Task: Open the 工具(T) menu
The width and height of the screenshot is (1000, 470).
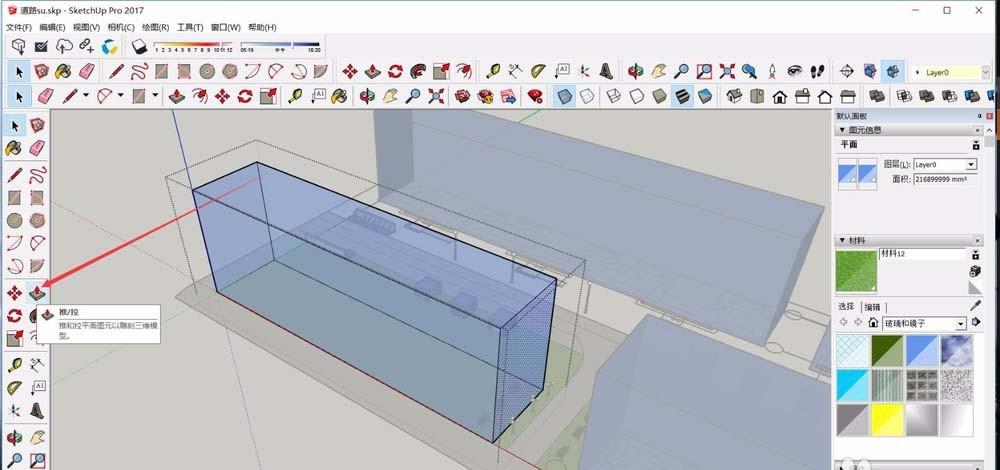Action: pyautogui.click(x=189, y=27)
